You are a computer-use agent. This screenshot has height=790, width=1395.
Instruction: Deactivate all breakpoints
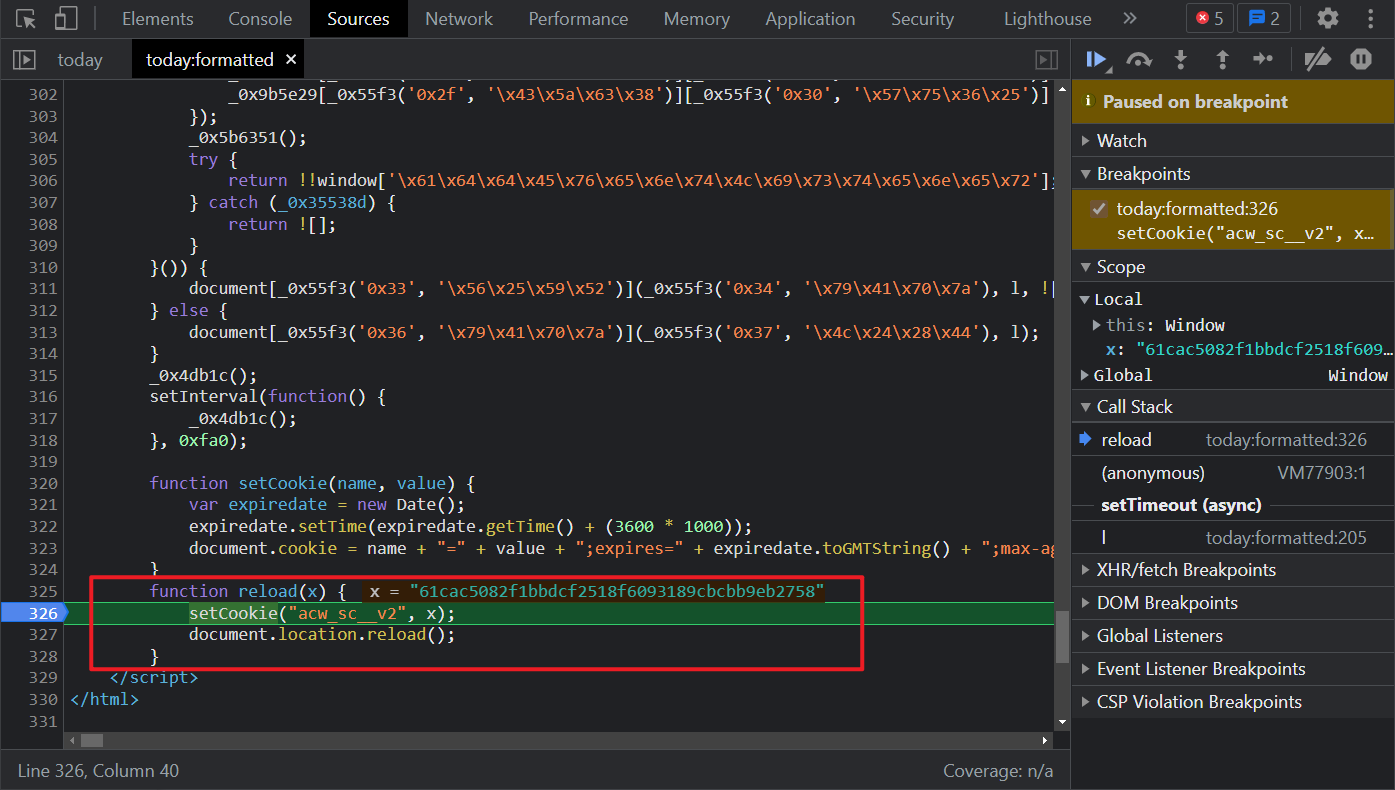pos(1317,60)
